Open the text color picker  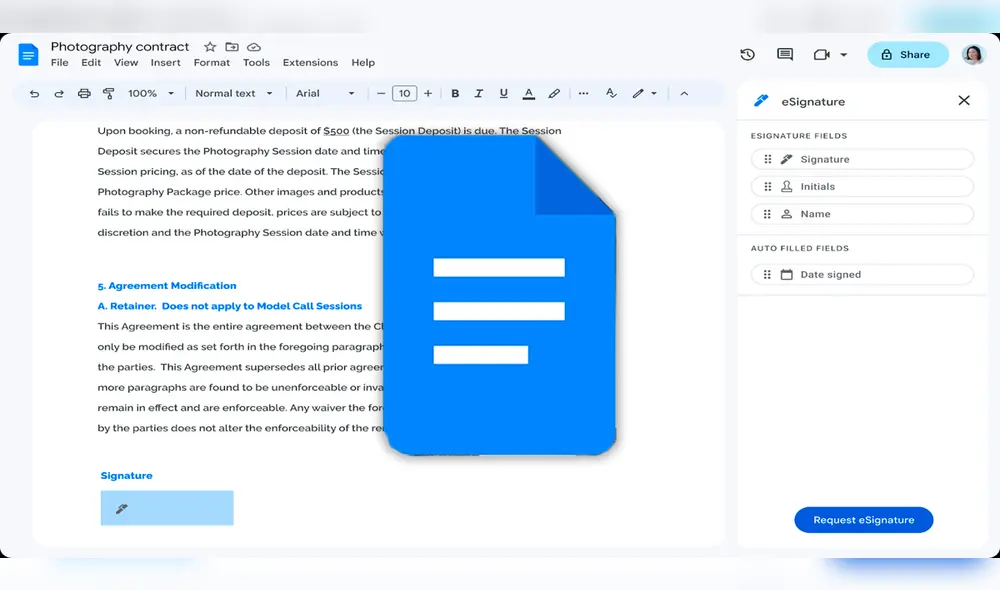528,93
